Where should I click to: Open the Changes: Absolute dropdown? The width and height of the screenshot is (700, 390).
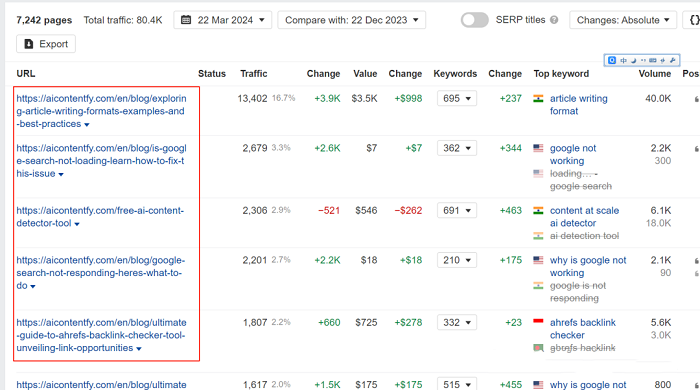point(623,20)
